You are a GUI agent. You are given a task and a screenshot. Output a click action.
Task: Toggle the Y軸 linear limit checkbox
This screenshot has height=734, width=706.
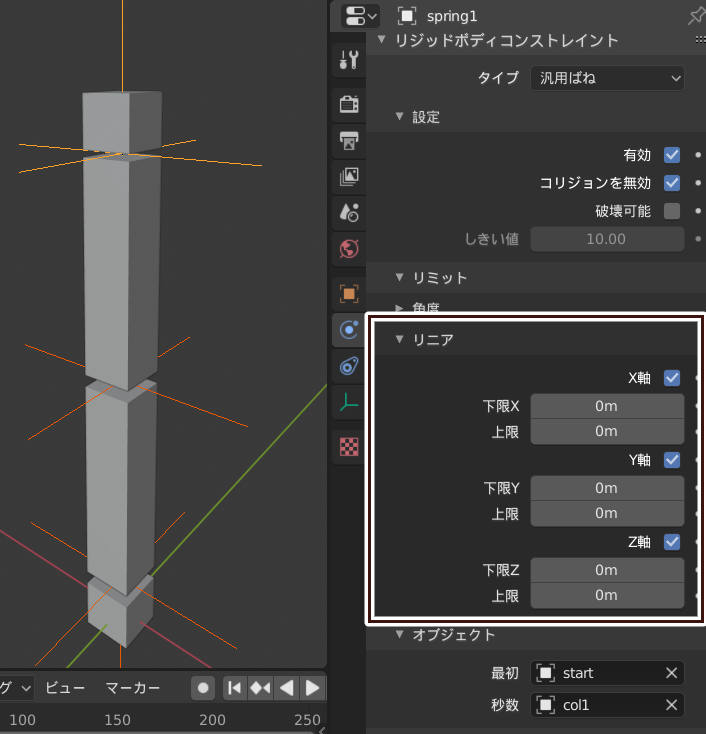pyautogui.click(x=671, y=460)
